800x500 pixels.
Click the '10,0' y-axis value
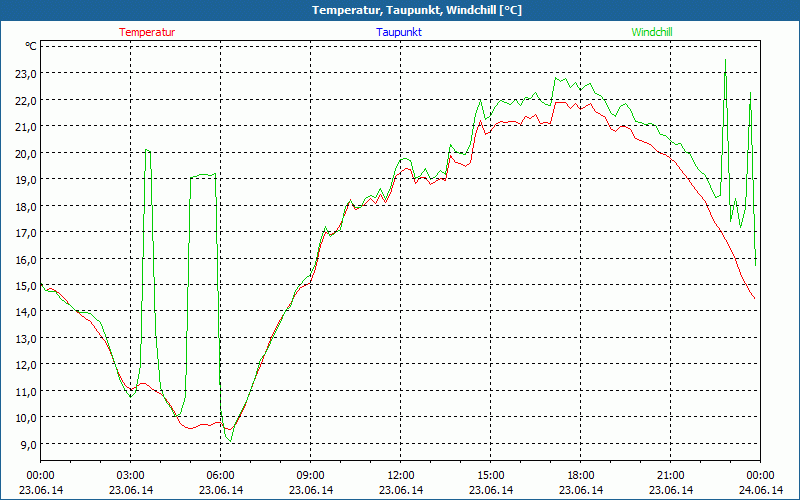tap(26, 418)
